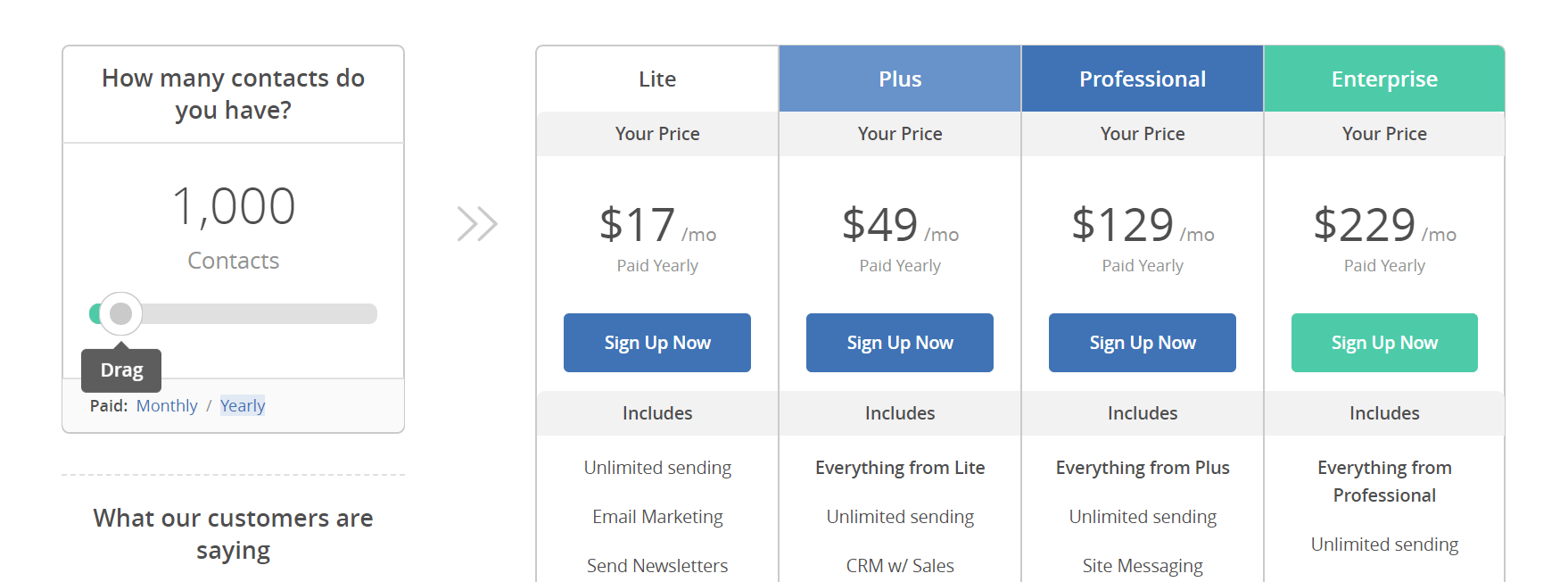The image size is (1568, 582).
Task: Sign up for the Professional plan
Action: click(1142, 343)
